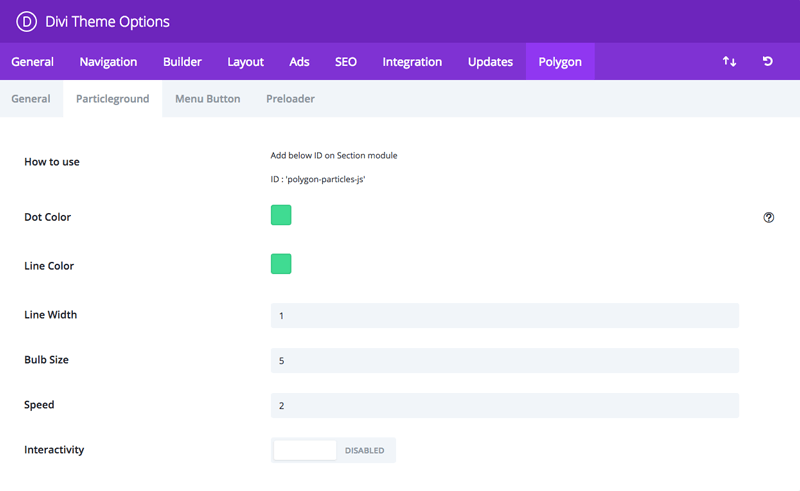Viewport: 800px width, 491px height.
Task: Switch to the Integration tab
Action: 412,62
